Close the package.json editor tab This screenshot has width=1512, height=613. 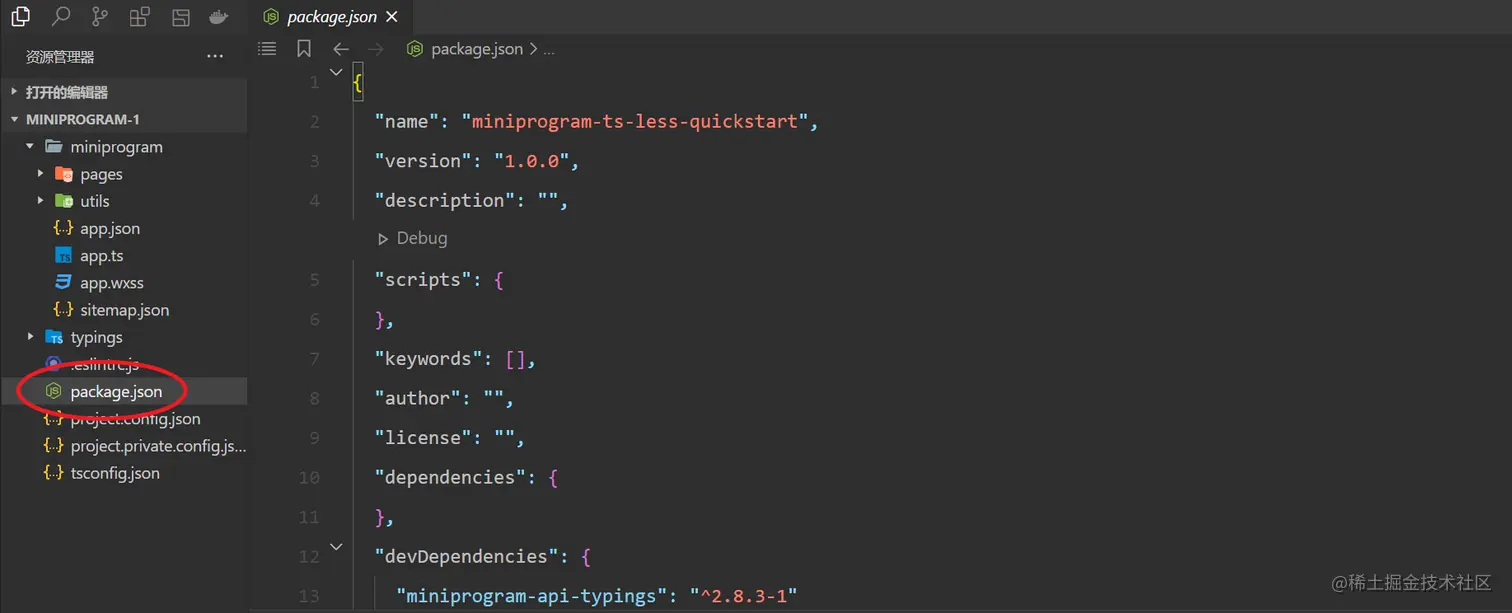(391, 17)
